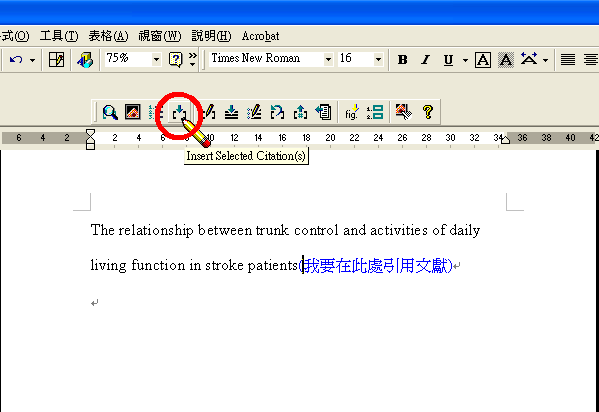Click the character shading A button
The height and width of the screenshot is (412, 599).
pos(506,60)
